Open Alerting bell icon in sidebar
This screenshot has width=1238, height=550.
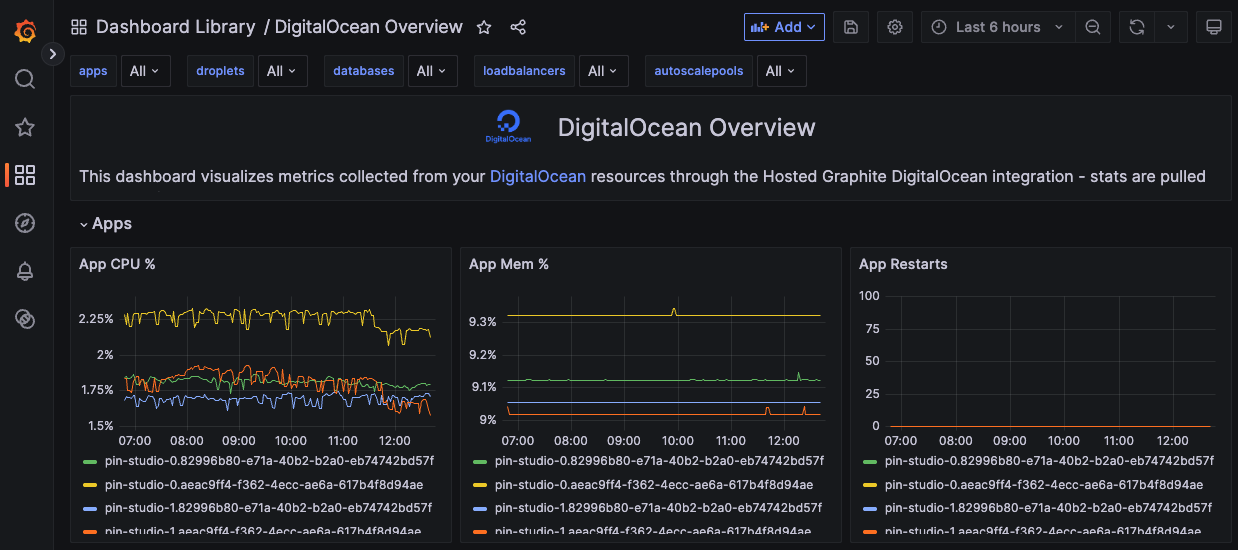pos(25,271)
